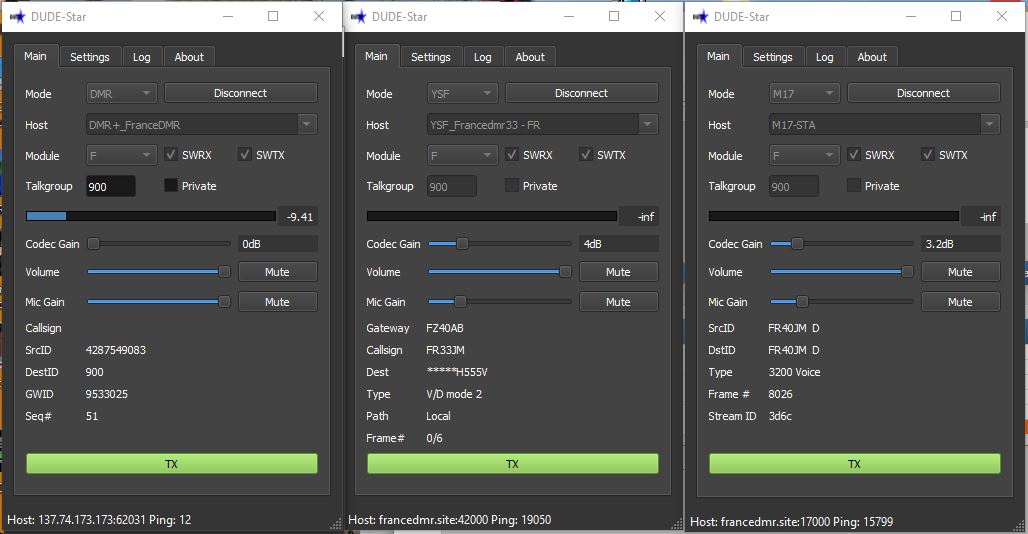Click GWID value 9533025
The width and height of the screenshot is (1028, 534).
click(x=107, y=394)
